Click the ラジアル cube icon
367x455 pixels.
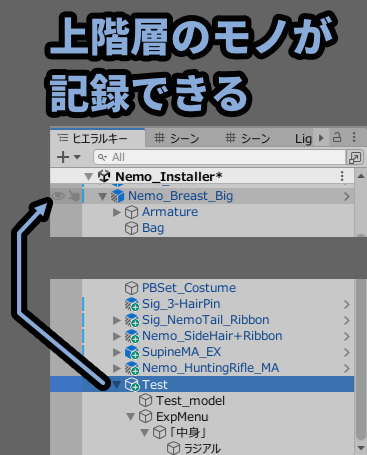(x=173, y=448)
